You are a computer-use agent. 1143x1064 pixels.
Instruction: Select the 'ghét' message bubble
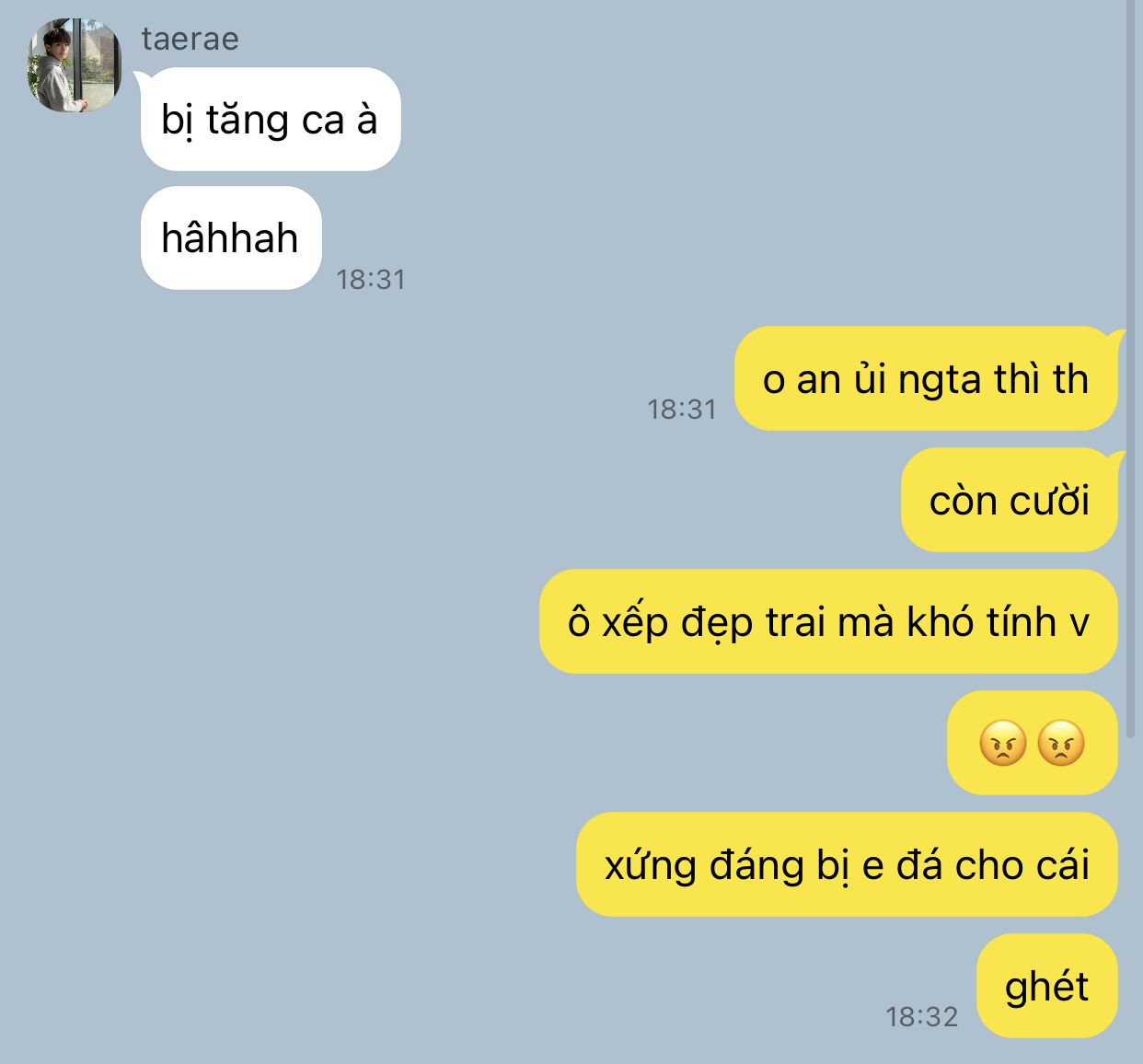[x=1047, y=986]
